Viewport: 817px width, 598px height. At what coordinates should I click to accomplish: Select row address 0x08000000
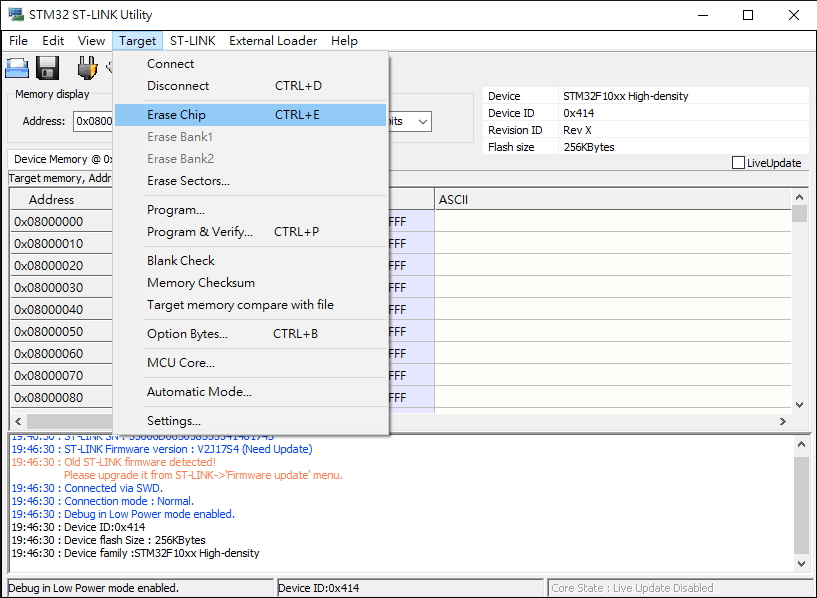[48, 222]
